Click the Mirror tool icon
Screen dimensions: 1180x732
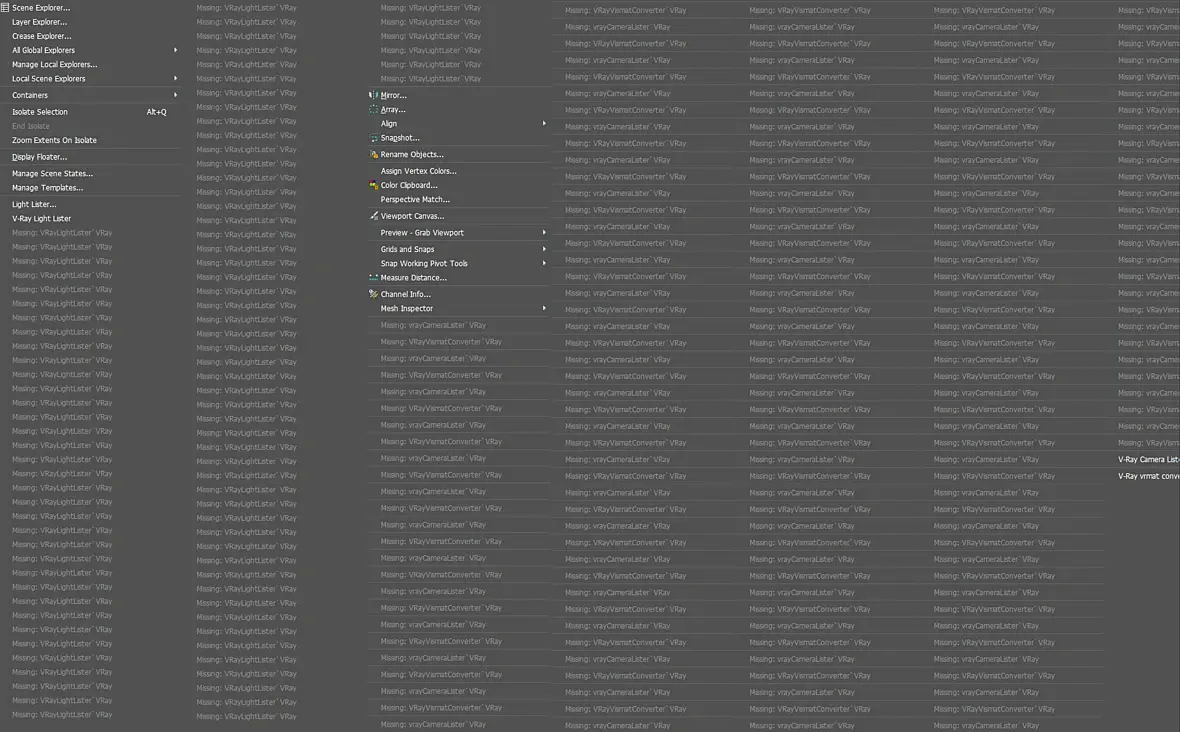point(373,95)
